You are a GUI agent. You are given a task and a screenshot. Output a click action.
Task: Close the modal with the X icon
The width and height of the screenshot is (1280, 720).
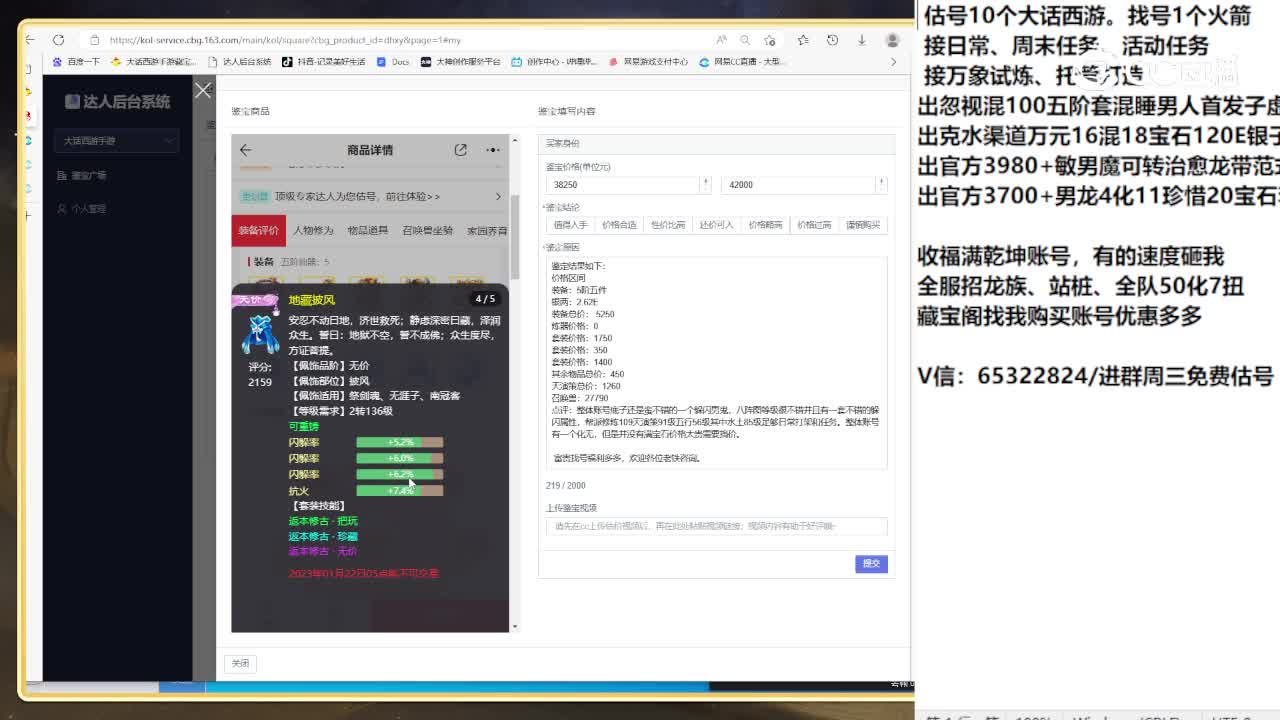[x=203, y=91]
